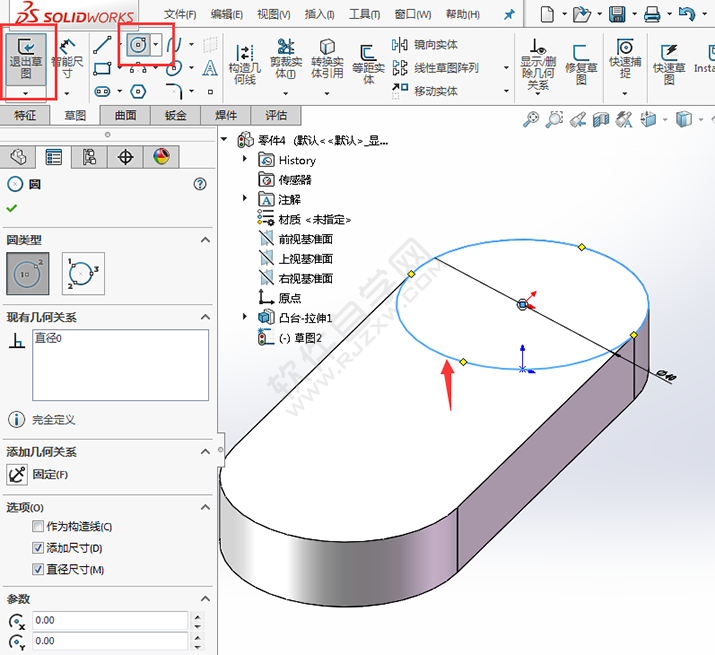Image resolution: width=715 pixels, height=655 pixels.
Task: Open the 帮助(H) menu
Action: coord(462,15)
